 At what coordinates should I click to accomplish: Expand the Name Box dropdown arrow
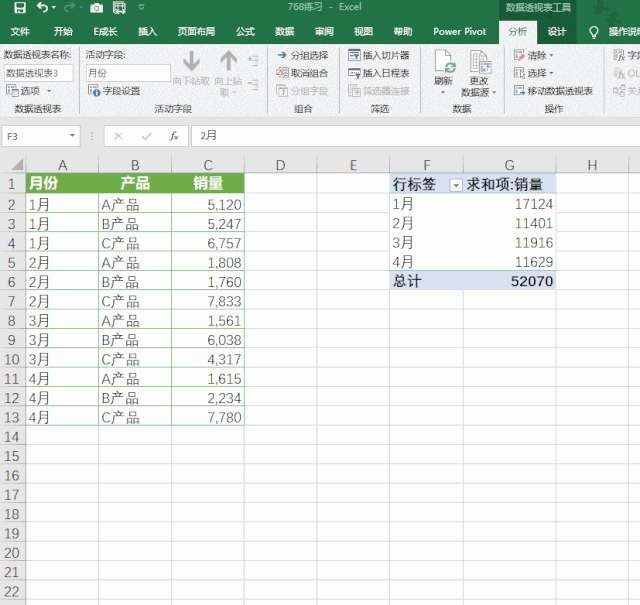[x=73, y=136]
